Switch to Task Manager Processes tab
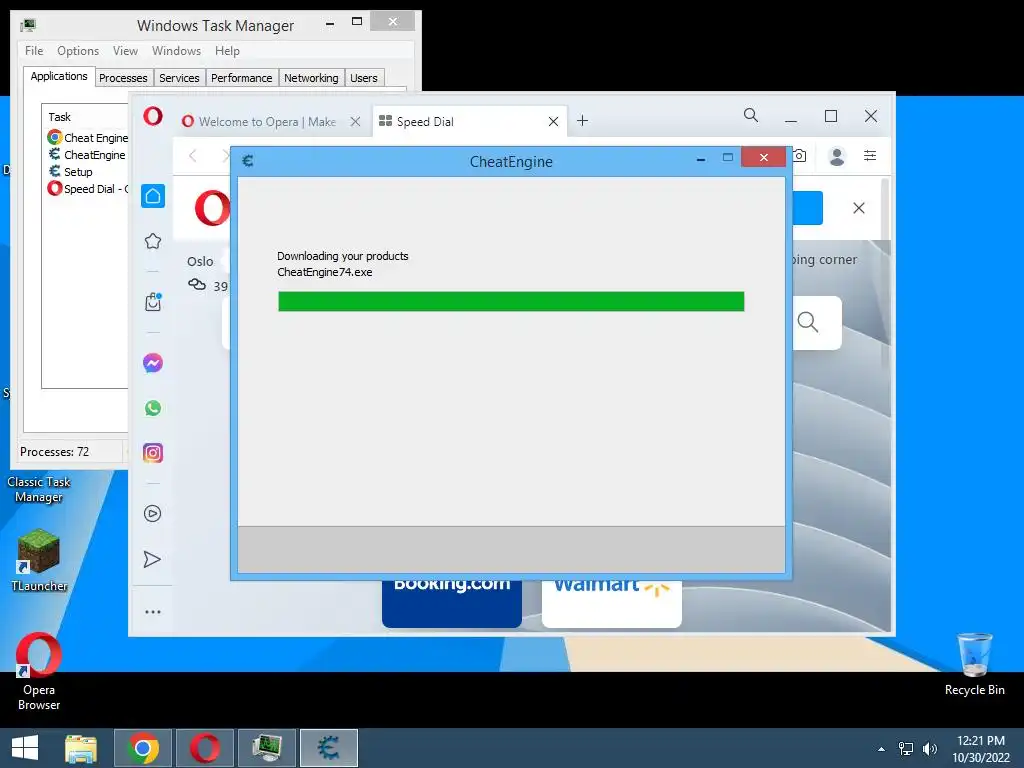The image size is (1024, 768). point(123,78)
